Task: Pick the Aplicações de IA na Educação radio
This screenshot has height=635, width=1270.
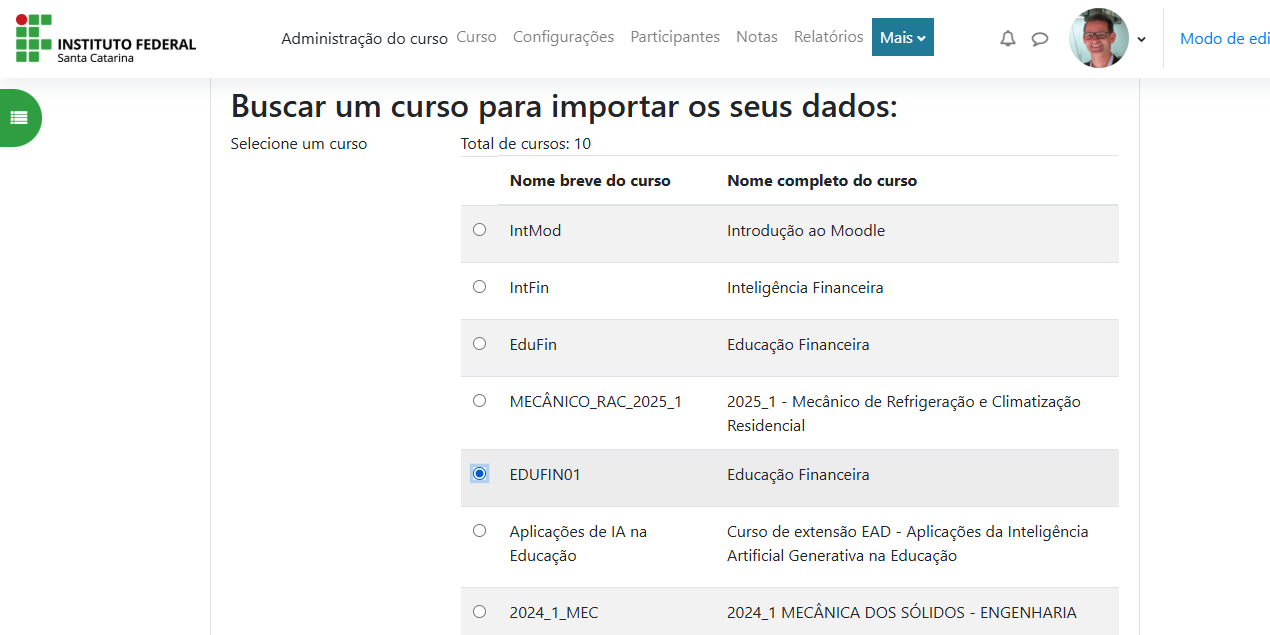Action: pos(479,531)
